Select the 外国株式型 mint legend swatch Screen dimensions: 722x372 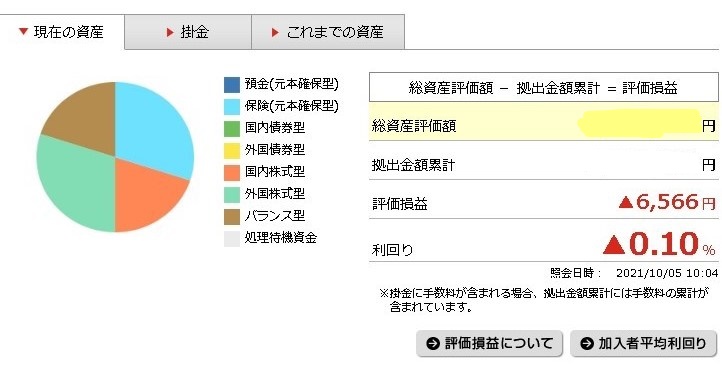point(232,195)
